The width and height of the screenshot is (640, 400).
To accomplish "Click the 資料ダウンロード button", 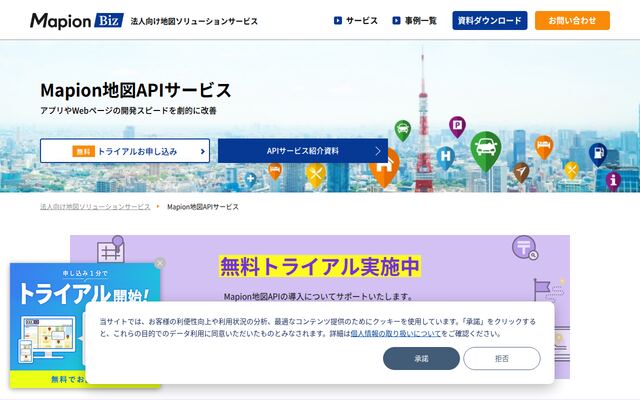I will click(x=489, y=20).
